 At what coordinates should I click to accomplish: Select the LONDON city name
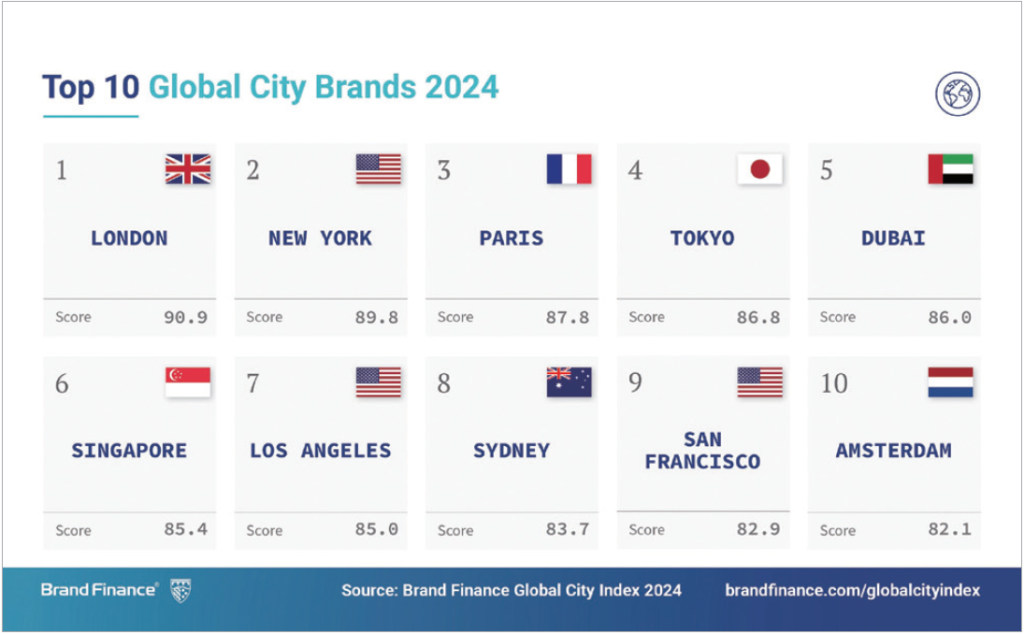(x=129, y=238)
